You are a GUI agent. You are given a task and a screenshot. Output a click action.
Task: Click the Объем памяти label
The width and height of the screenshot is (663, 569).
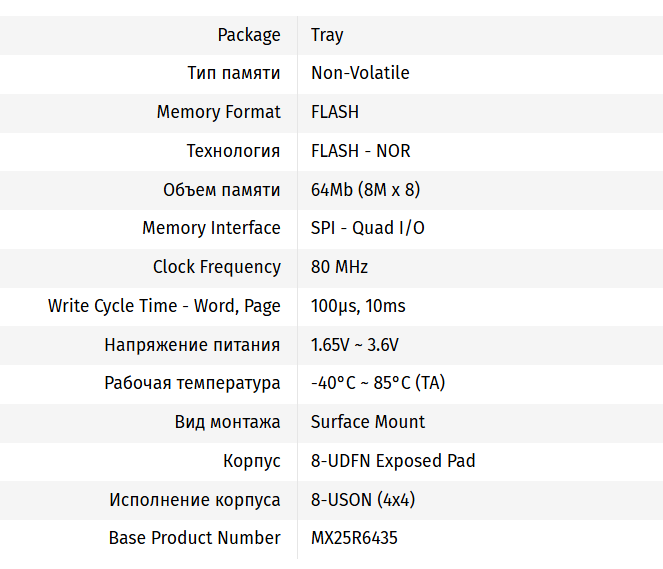[222, 190]
